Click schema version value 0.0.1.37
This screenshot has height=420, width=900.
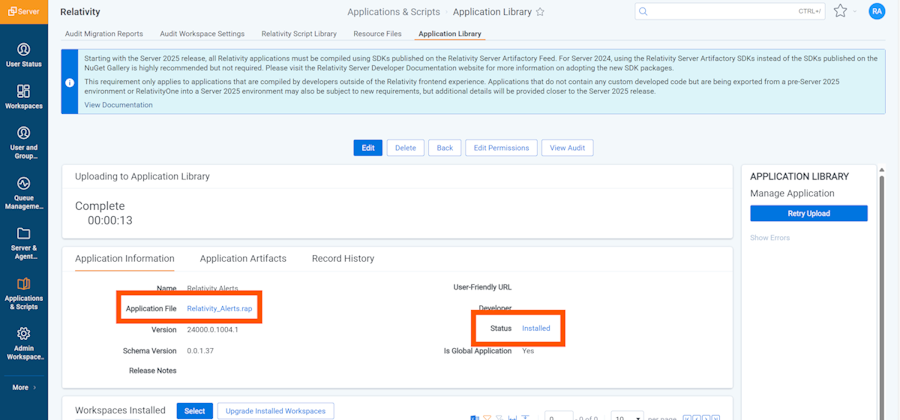200,351
